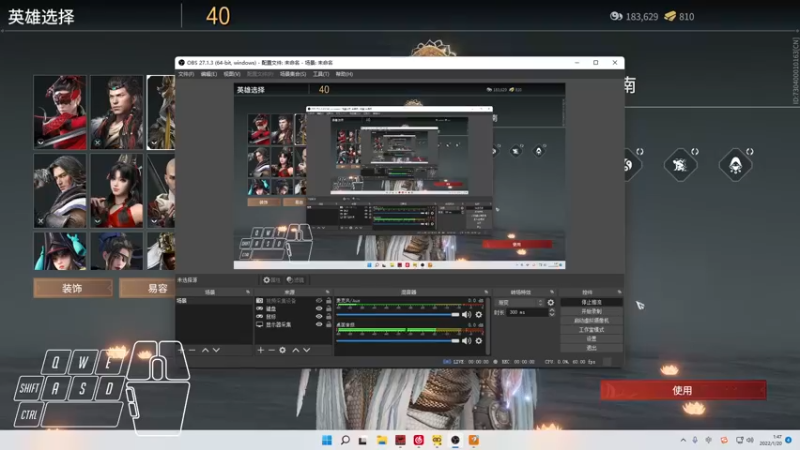Viewport: 800px width, 450px height.
Task: Open 麦克风/Aux audio settings gear
Action: (x=479, y=315)
